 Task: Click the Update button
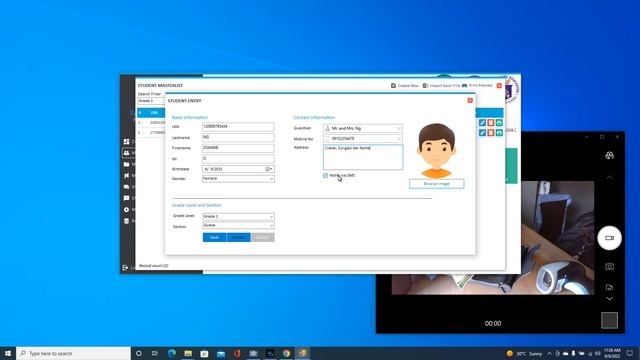coord(238,237)
